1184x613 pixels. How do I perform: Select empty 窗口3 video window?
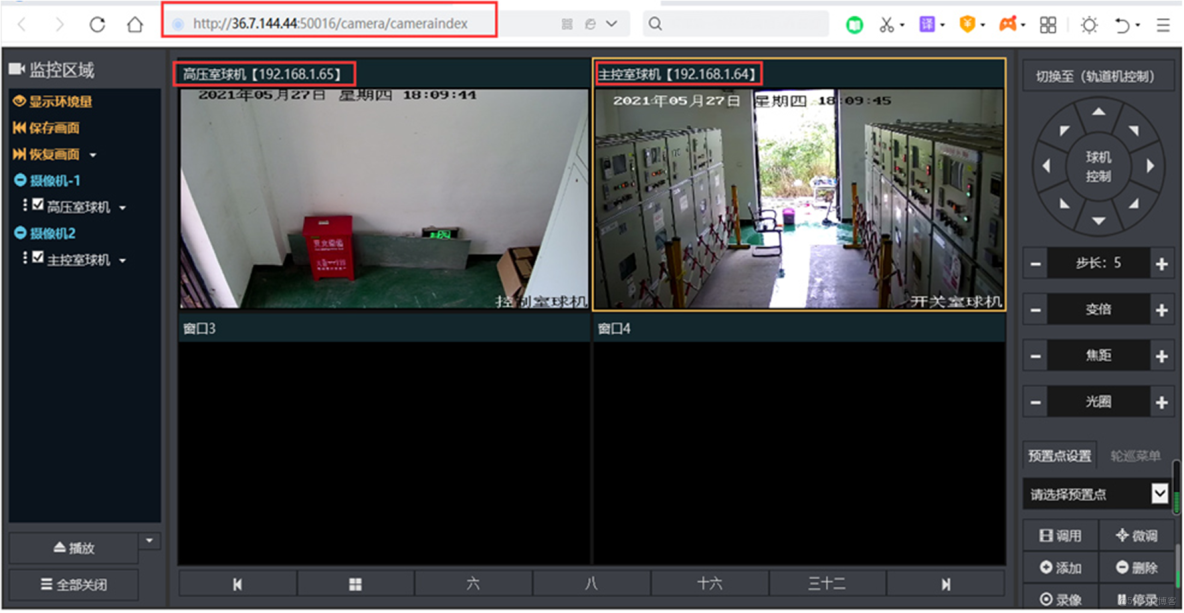[384, 452]
